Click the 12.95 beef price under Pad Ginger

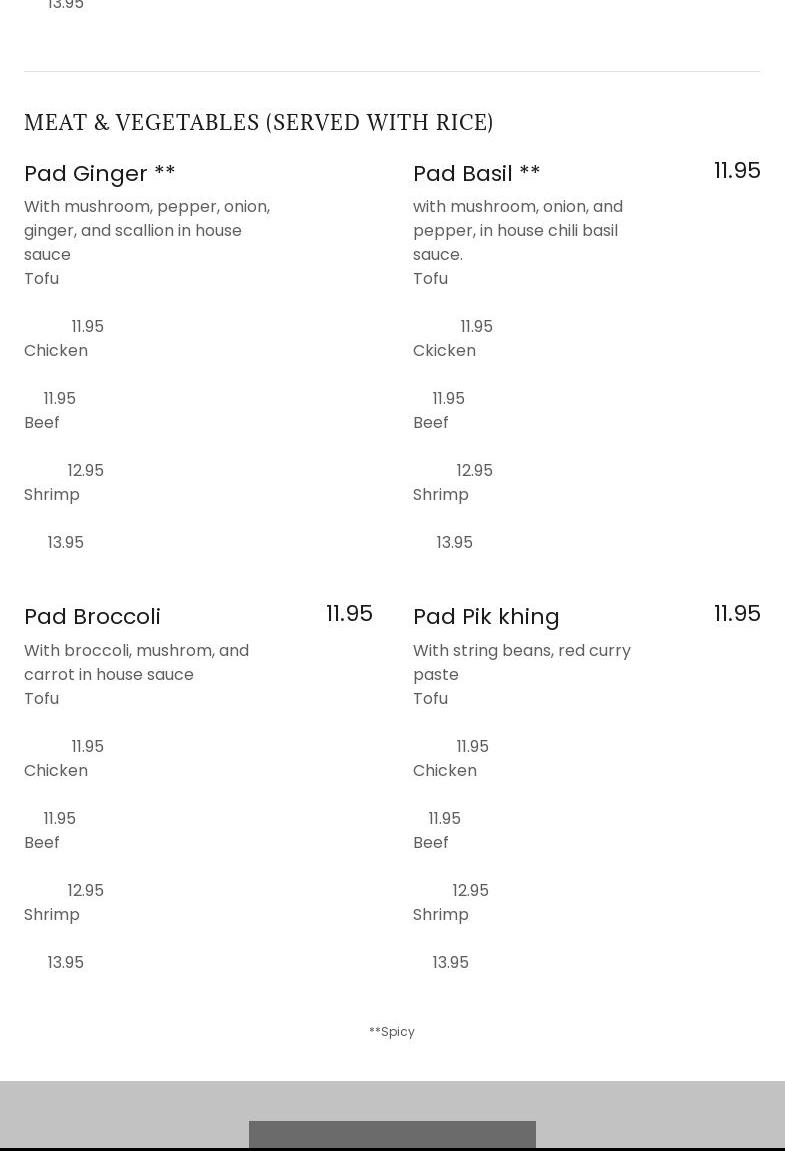click(85, 470)
